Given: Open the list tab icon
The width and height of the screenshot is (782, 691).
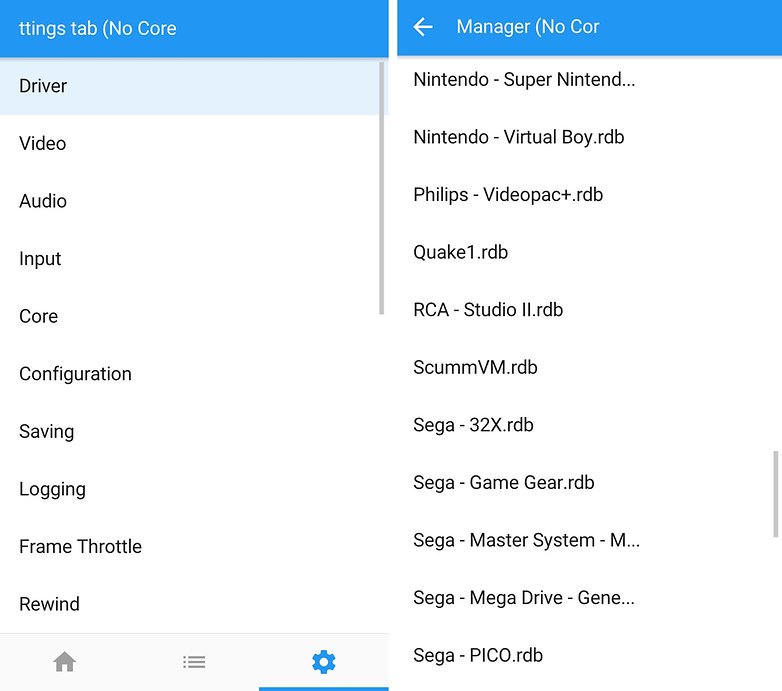Looking at the screenshot, I should (x=194, y=662).
